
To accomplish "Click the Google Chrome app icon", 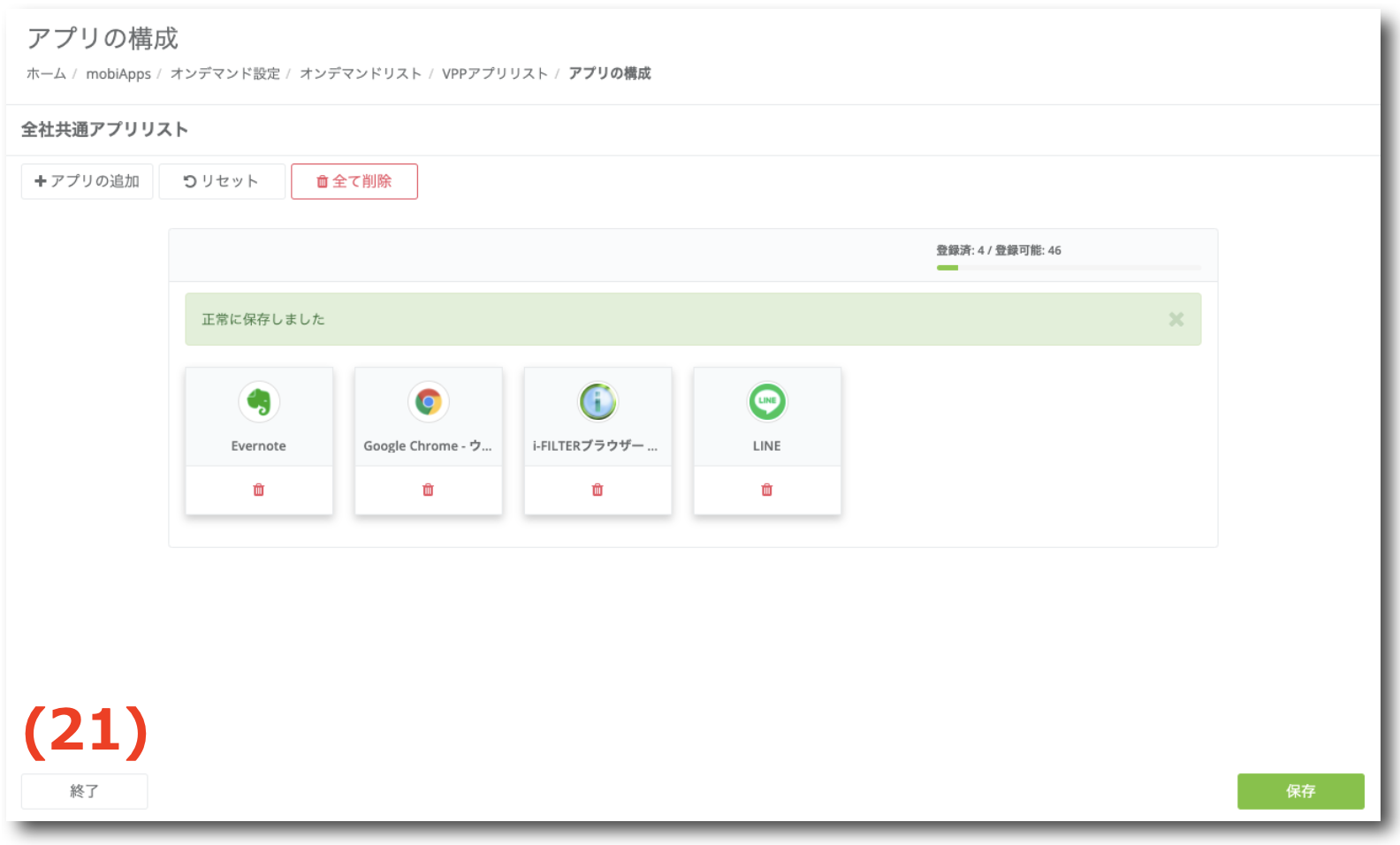I will 429,402.
